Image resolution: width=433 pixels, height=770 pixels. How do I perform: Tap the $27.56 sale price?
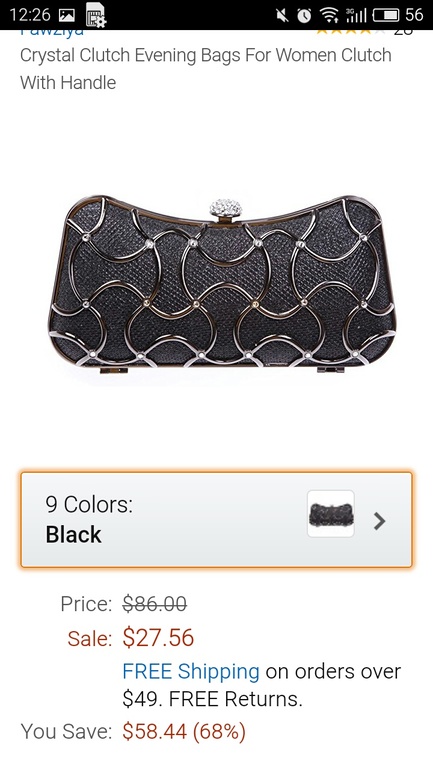[158, 637]
